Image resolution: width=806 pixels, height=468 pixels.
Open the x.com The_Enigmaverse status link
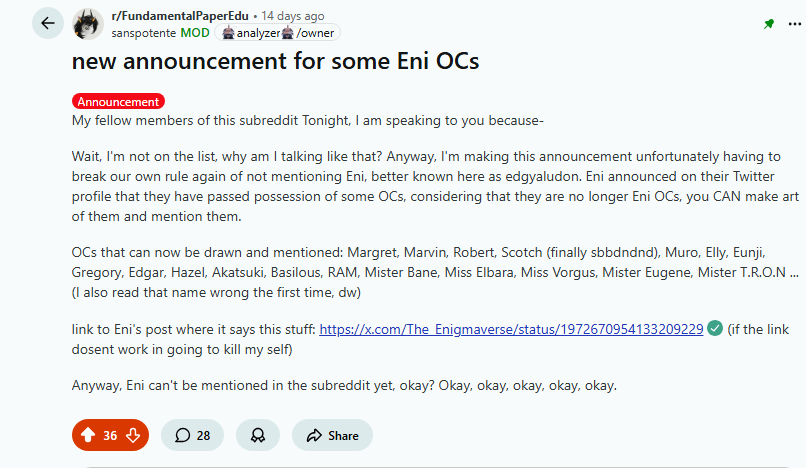coord(511,328)
